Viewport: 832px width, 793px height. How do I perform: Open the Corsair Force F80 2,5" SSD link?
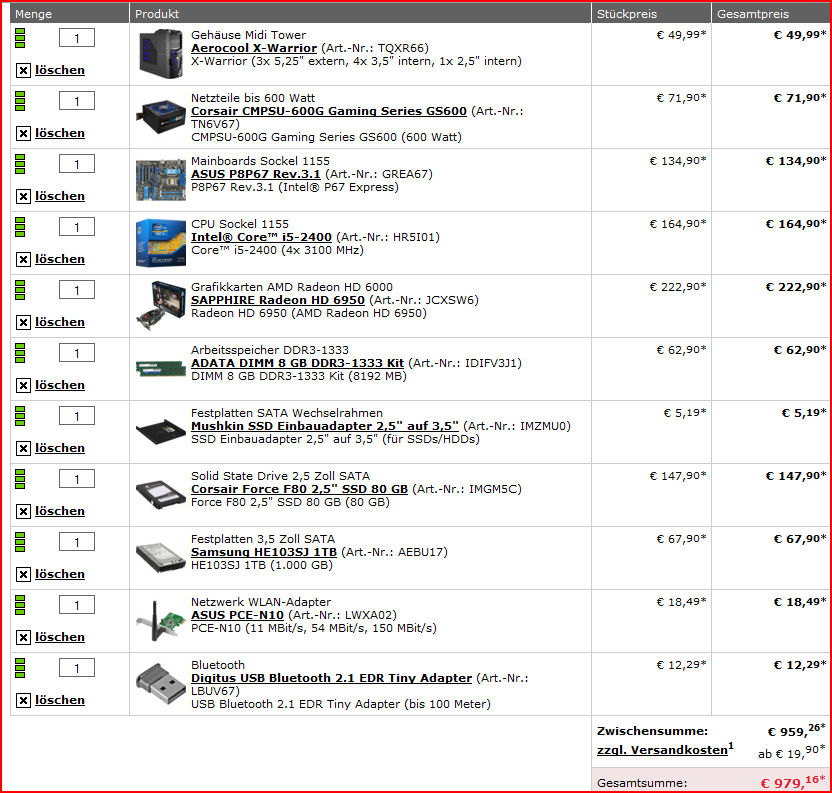pyautogui.click(x=299, y=489)
